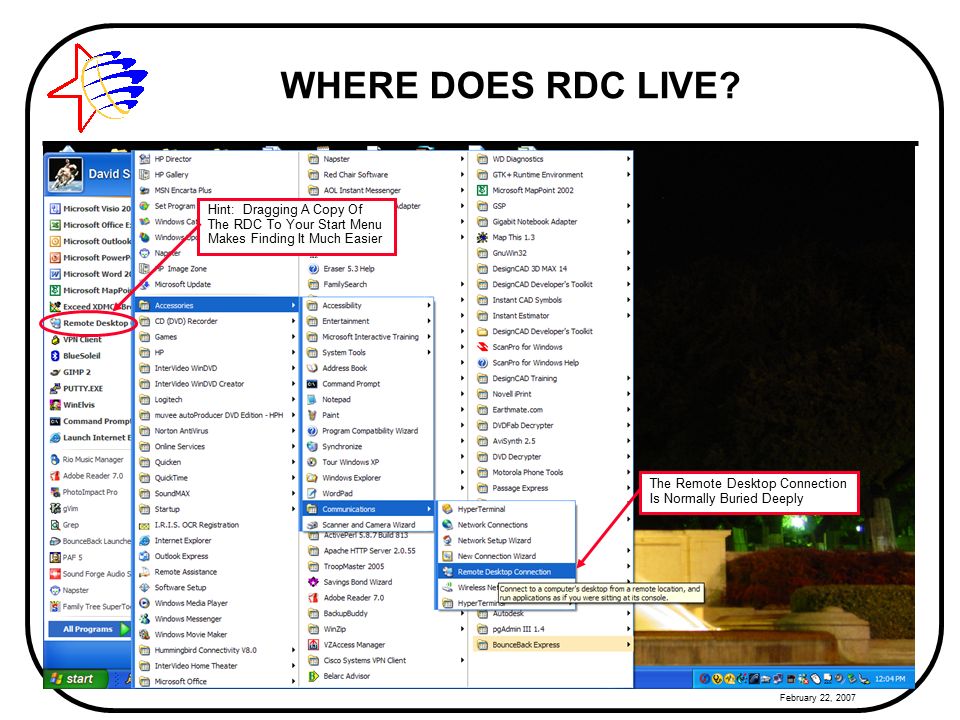Open ScanPro for Windows Help

click(528, 363)
